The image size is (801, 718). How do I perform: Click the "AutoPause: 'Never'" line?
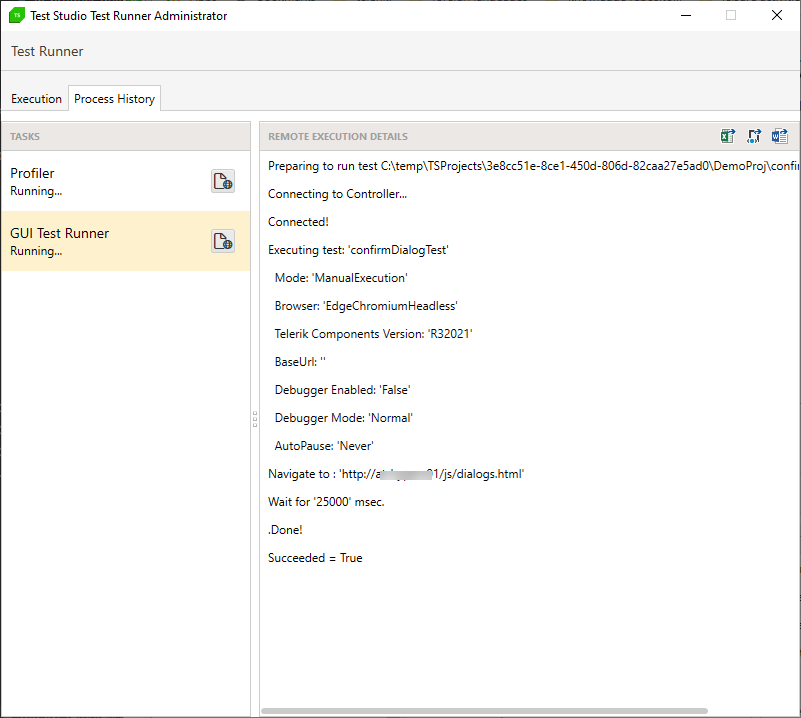coord(324,446)
